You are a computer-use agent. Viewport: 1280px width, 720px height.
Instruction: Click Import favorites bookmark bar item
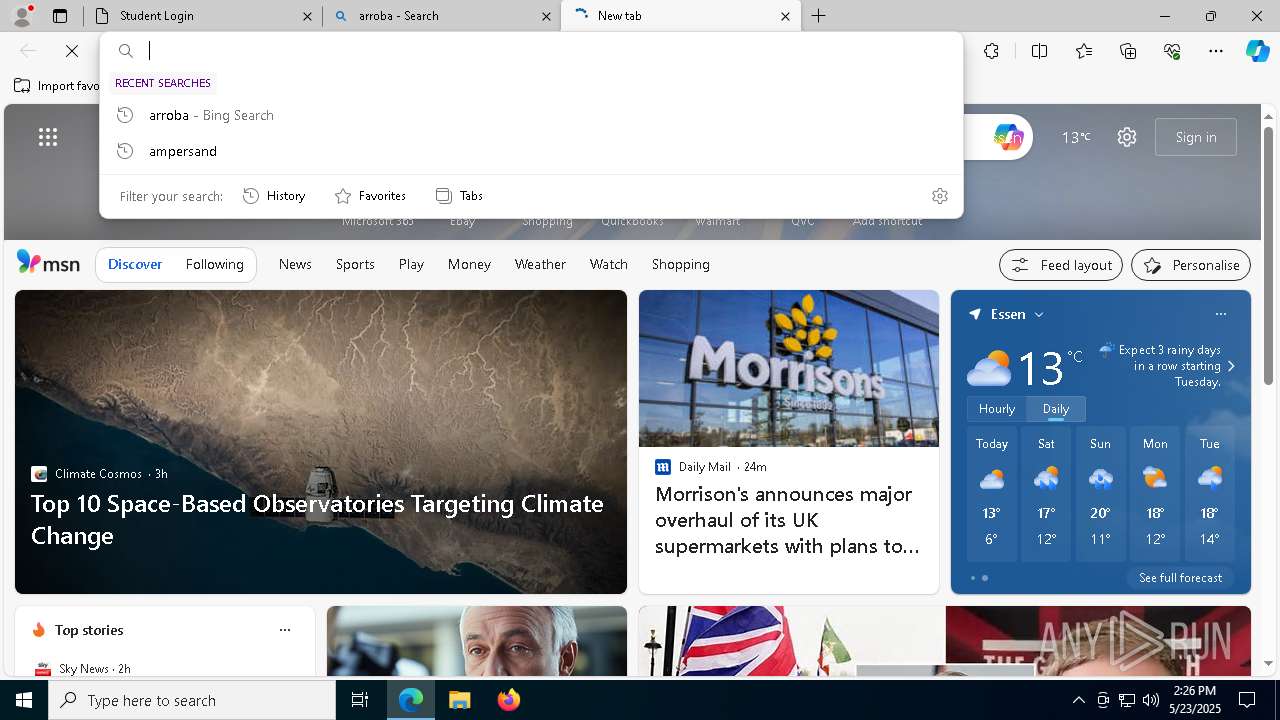pos(58,86)
